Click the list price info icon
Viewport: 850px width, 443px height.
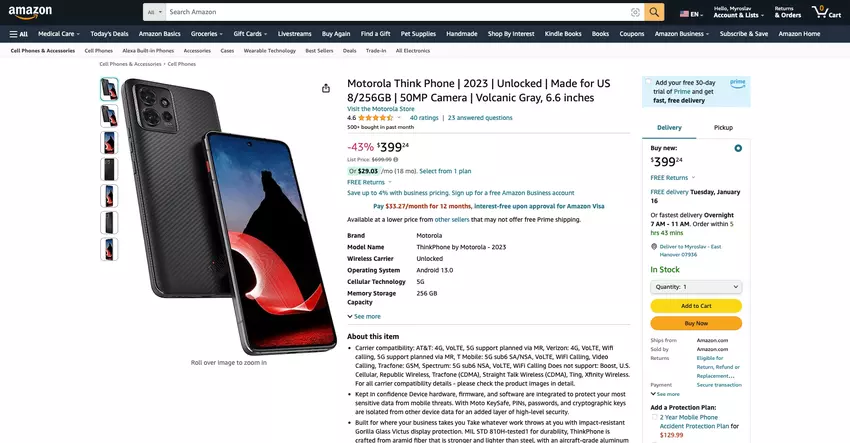tap(396, 159)
